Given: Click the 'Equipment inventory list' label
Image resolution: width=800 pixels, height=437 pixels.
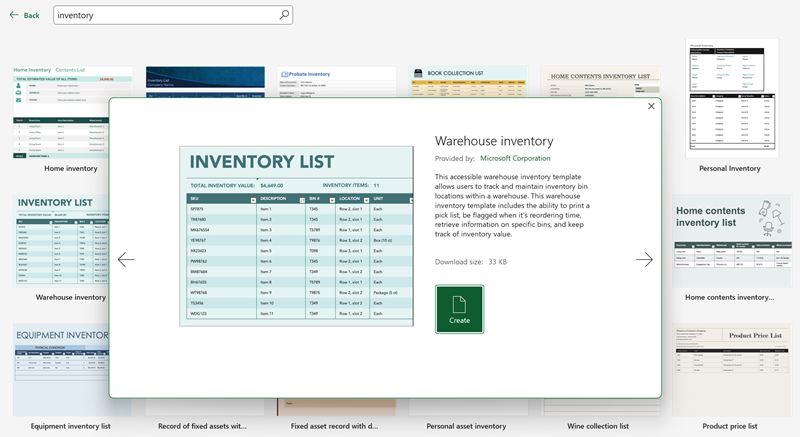Looking at the screenshot, I should click(70, 426).
